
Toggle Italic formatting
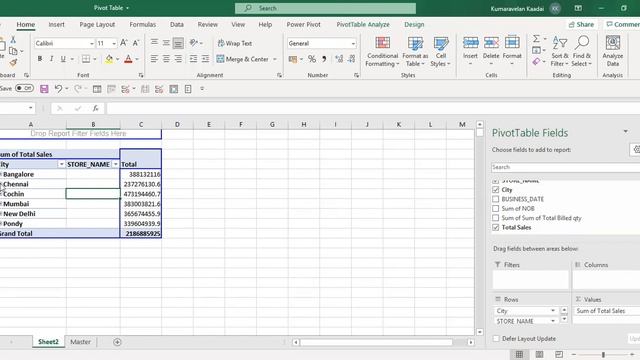(x=51, y=59)
